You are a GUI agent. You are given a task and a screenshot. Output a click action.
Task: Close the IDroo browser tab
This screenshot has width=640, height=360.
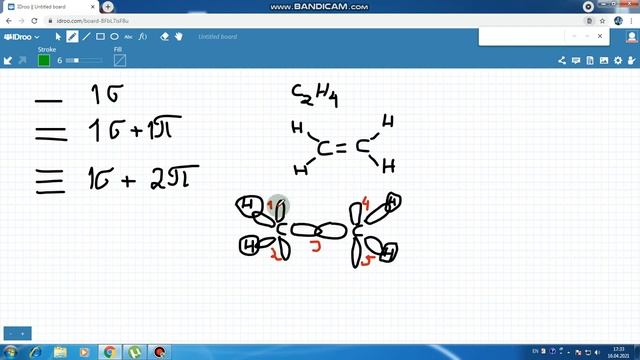click(x=93, y=7)
